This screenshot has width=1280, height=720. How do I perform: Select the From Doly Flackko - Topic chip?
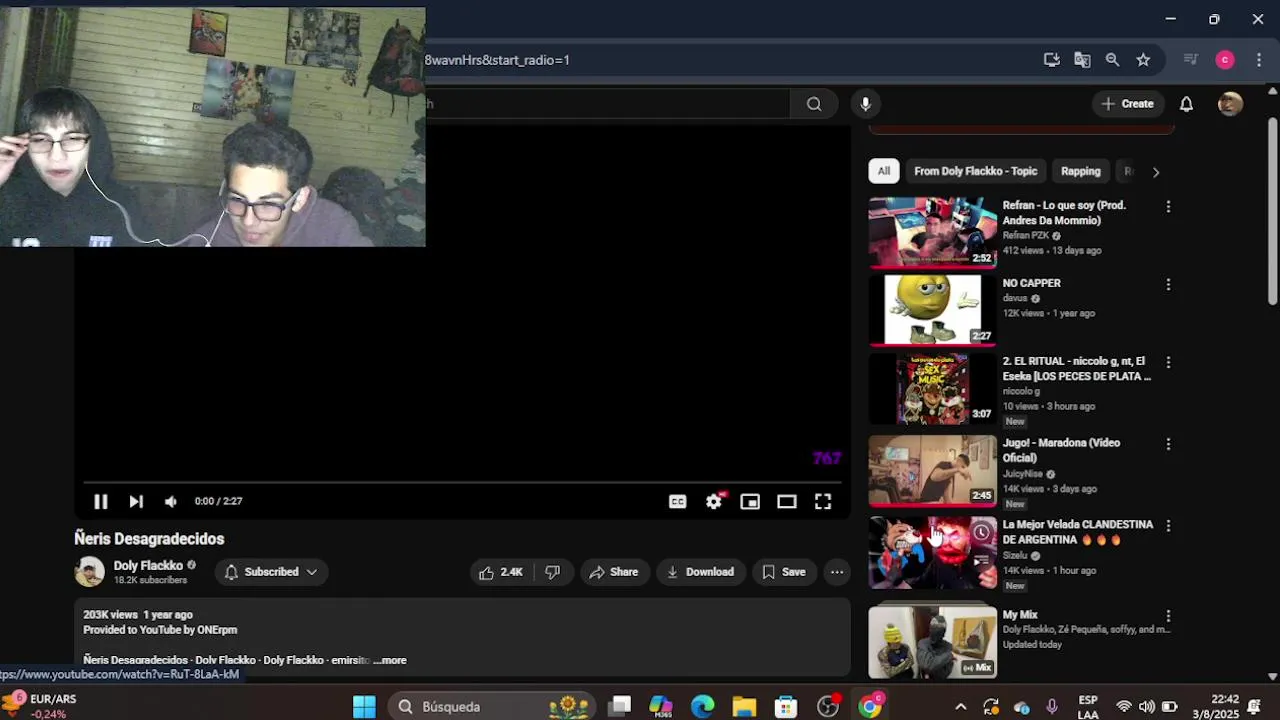pyautogui.click(x=976, y=171)
